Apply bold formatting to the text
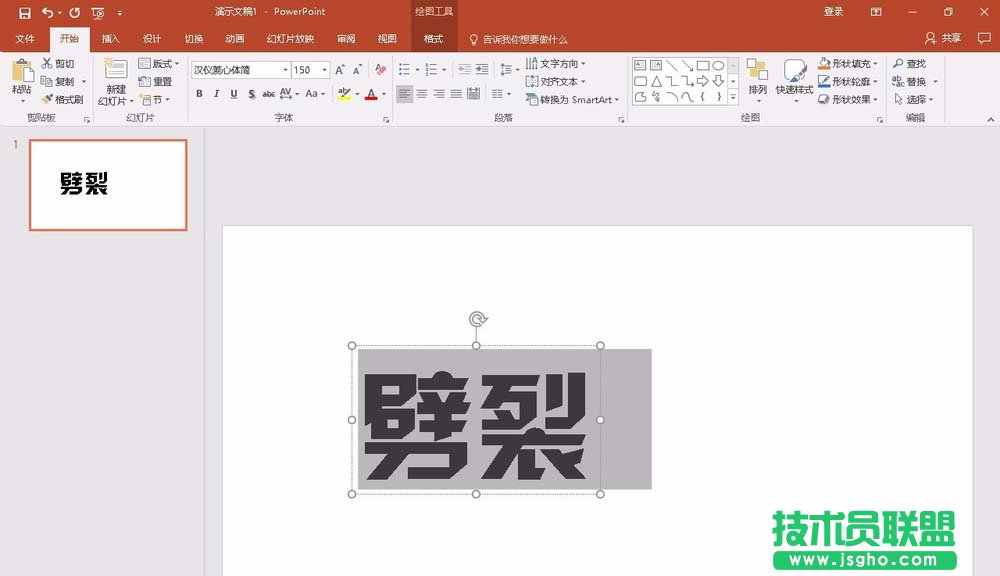The width and height of the screenshot is (1000, 576). coord(200,93)
